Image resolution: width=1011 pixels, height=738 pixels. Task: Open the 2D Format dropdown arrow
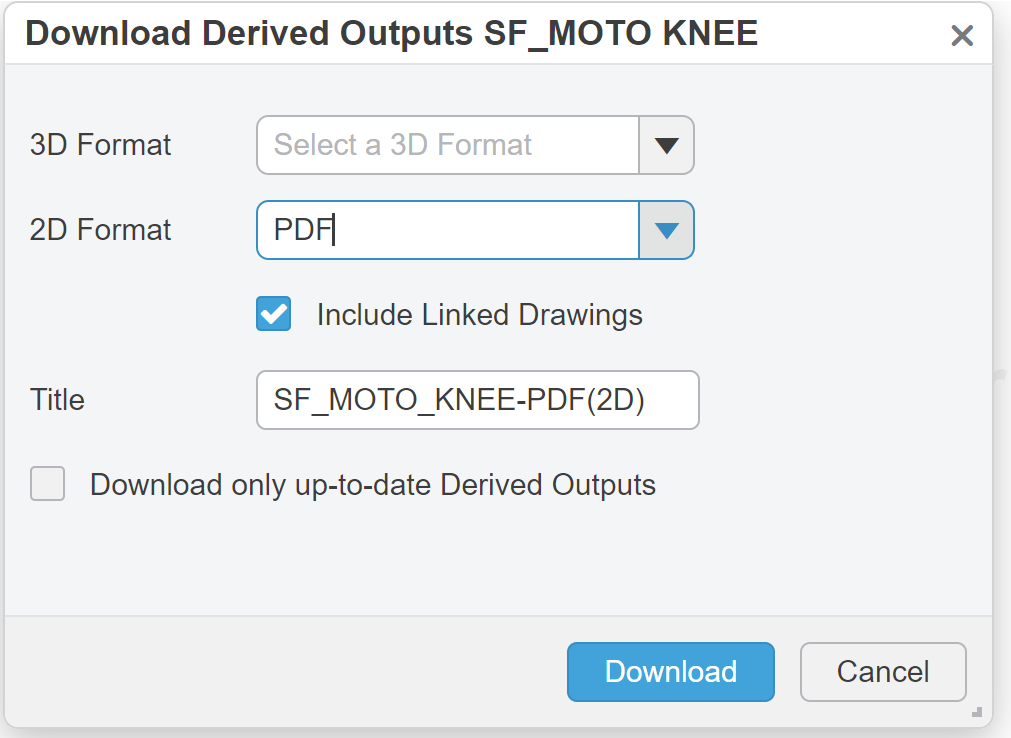pos(667,230)
